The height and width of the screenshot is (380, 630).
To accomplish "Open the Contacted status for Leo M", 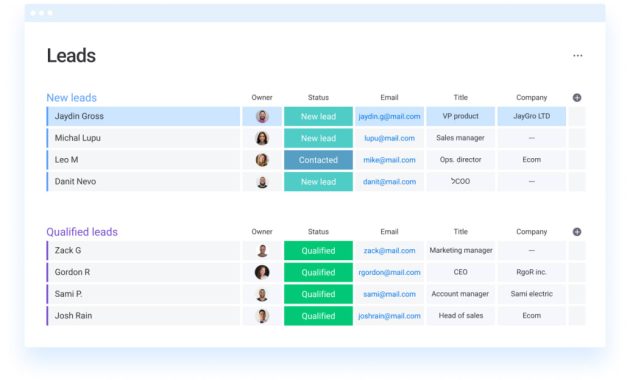I will coord(318,160).
